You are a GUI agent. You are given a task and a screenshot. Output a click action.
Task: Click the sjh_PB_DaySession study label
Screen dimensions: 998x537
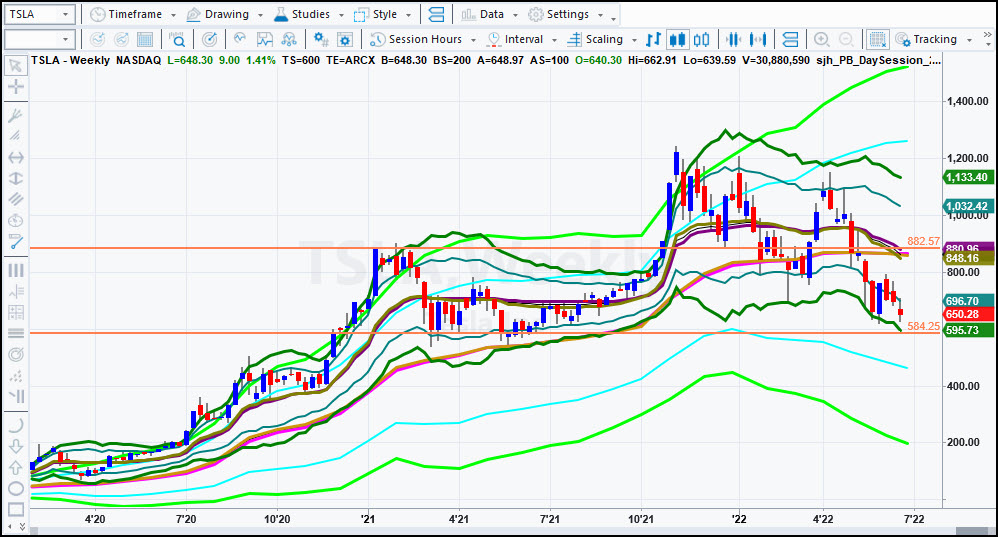tap(878, 60)
